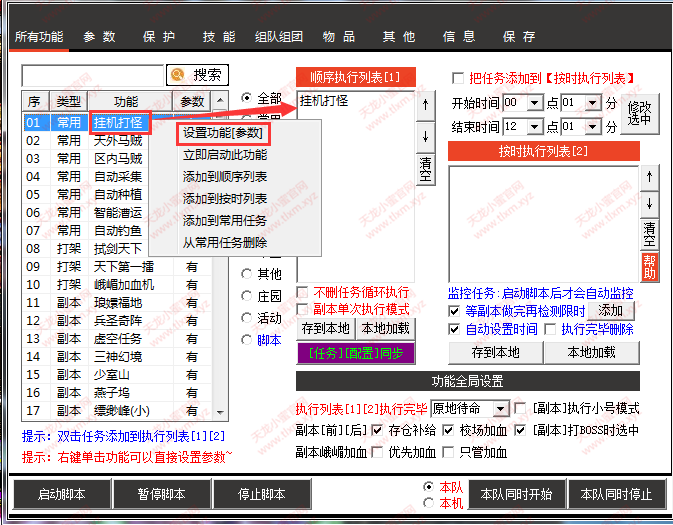673x525 pixels.
Task: Choose 添加到常用任务 menu entry
Action: point(225,221)
